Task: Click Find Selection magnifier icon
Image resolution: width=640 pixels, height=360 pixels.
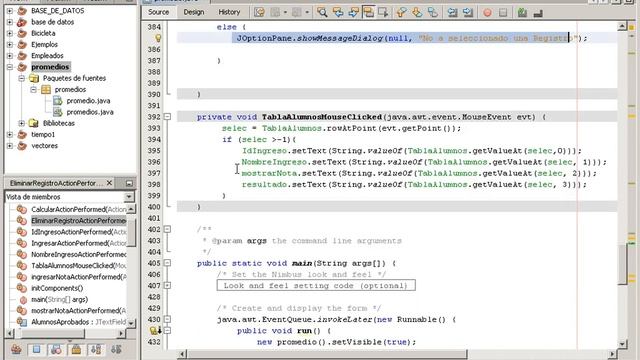Action: (322, 12)
